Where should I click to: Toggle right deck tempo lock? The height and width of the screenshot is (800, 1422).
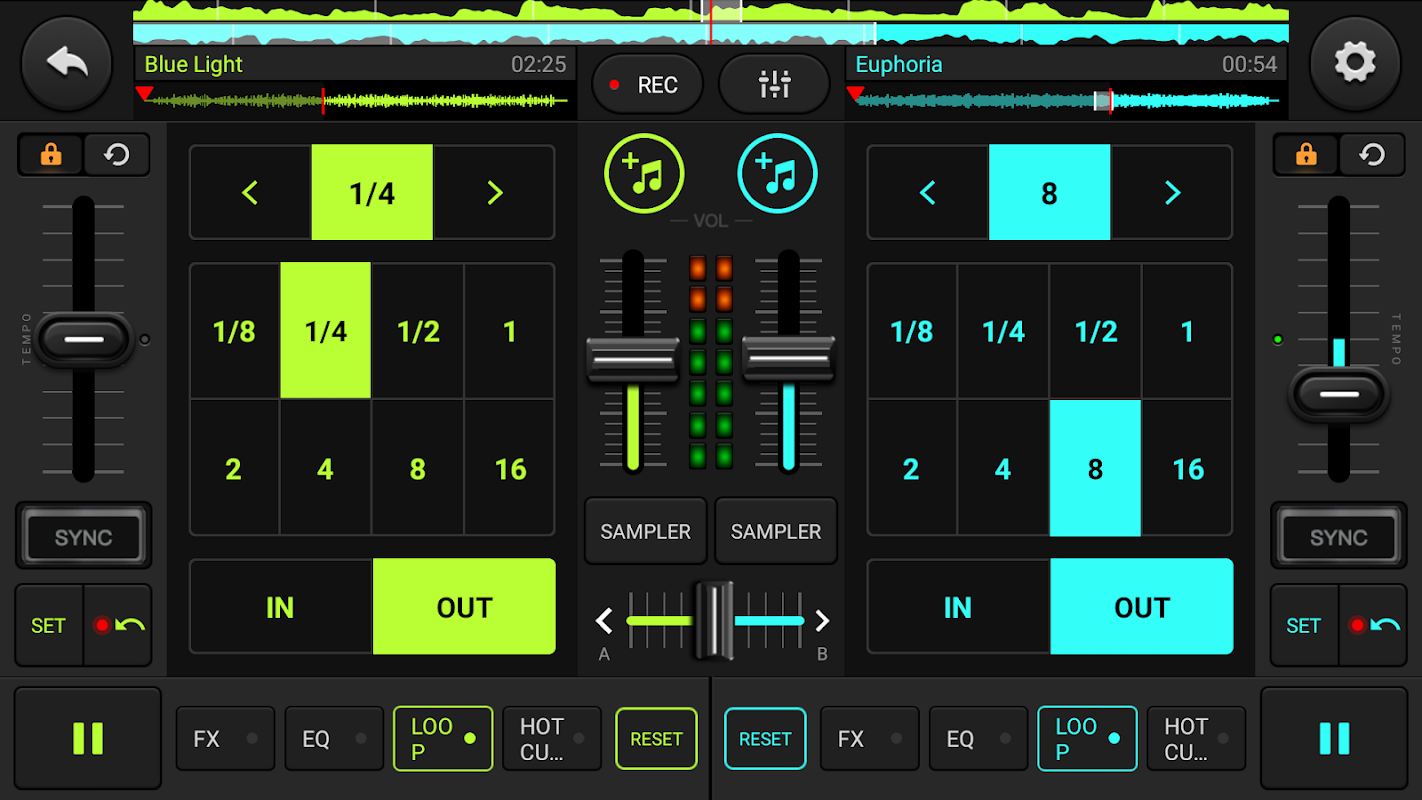(1305, 155)
